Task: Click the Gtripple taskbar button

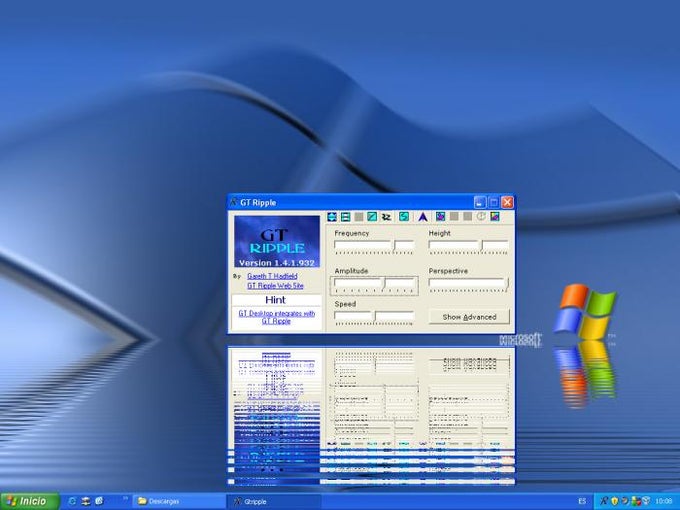Action: (274, 501)
